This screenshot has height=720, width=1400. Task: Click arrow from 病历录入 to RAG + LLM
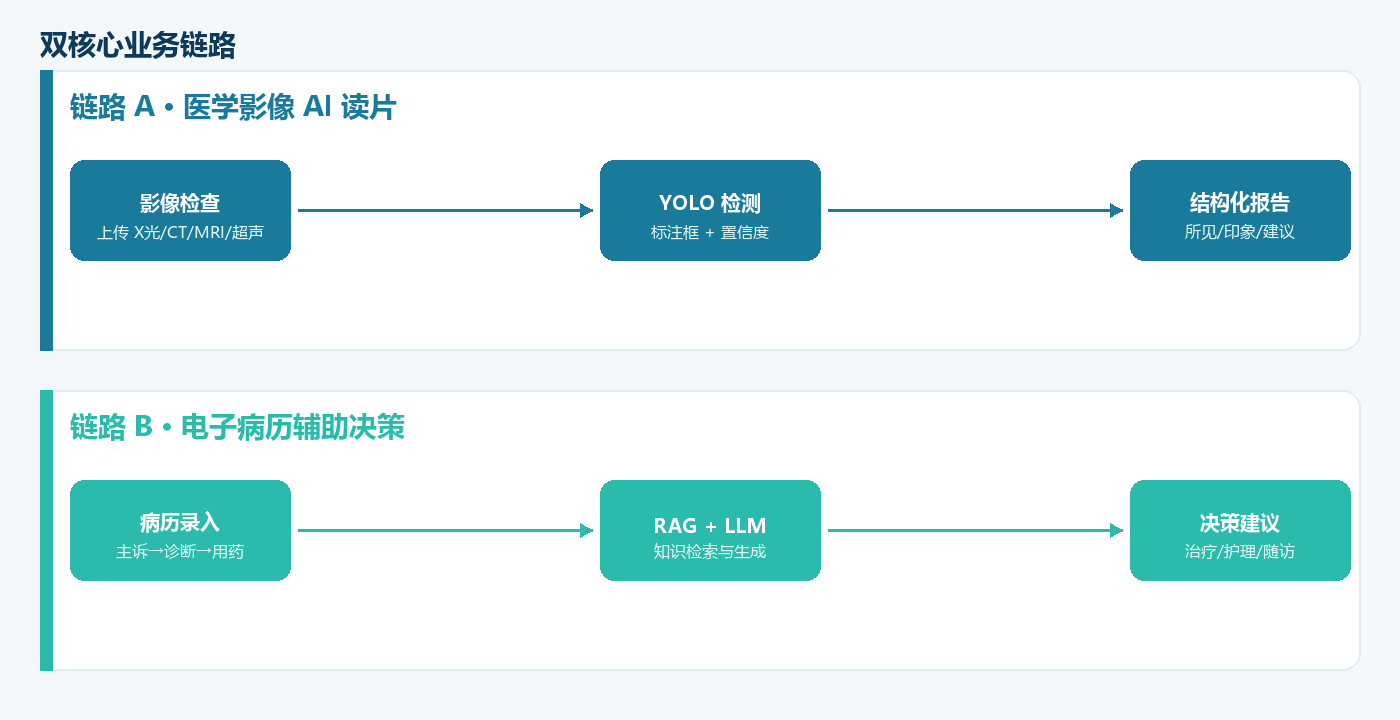tap(446, 530)
